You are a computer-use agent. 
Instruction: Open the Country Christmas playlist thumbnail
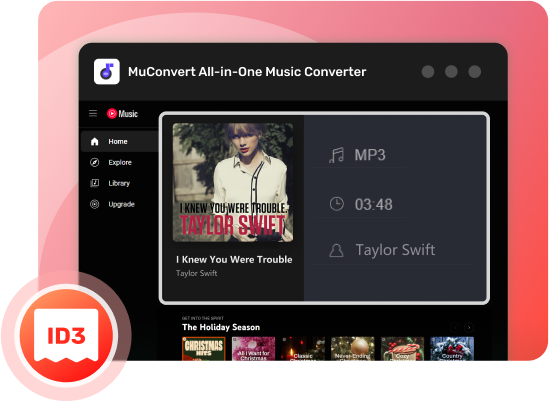click(452, 348)
